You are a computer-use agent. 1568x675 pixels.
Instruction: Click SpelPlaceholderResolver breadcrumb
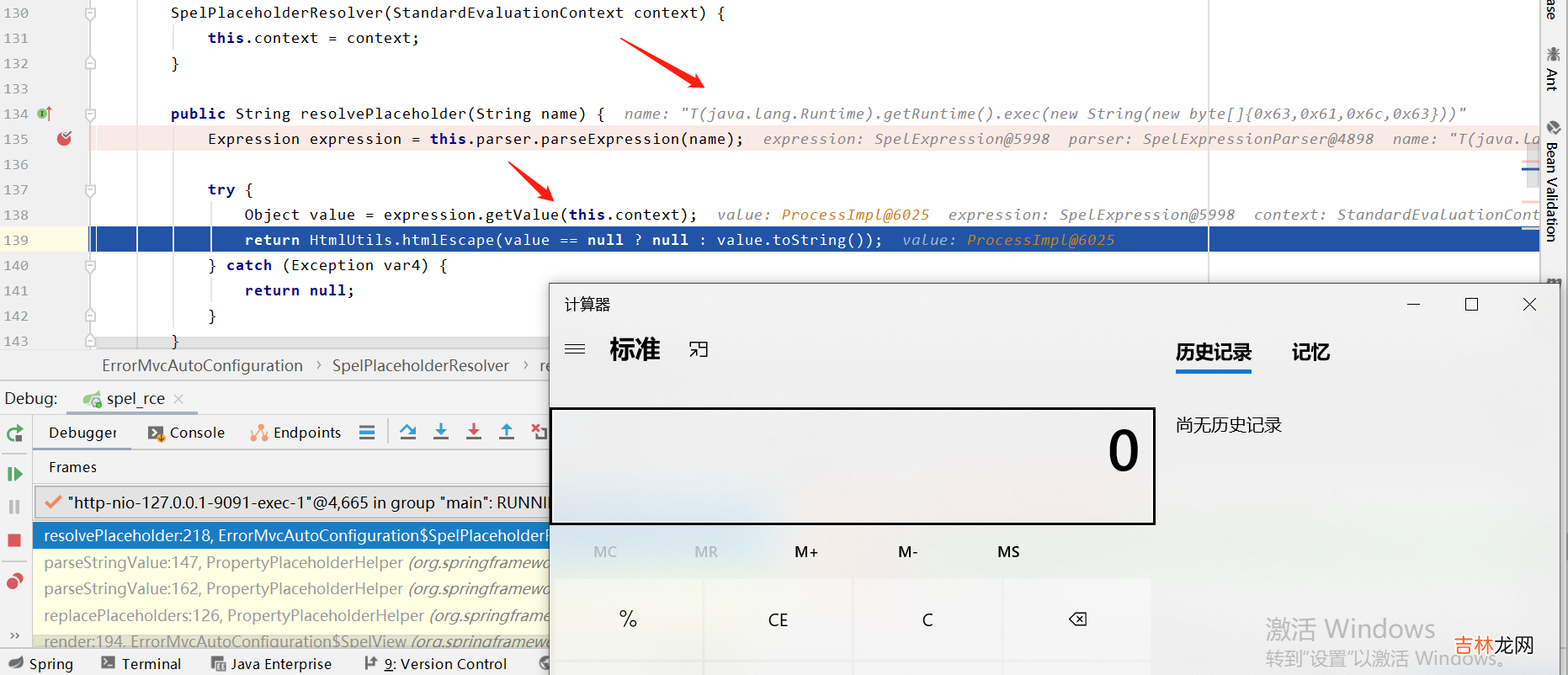point(420,365)
